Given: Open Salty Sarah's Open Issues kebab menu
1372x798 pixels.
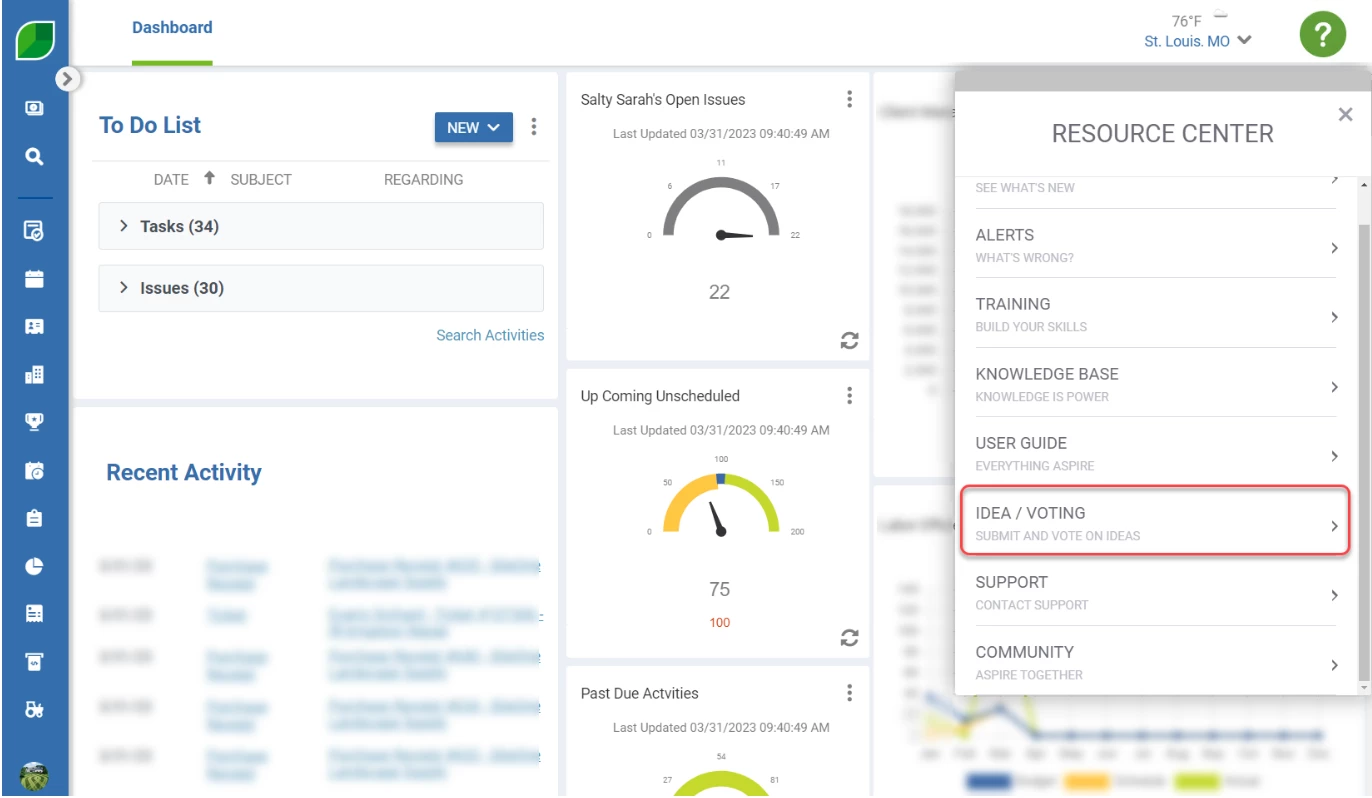Looking at the screenshot, I should pyautogui.click(x=849, y=99).
